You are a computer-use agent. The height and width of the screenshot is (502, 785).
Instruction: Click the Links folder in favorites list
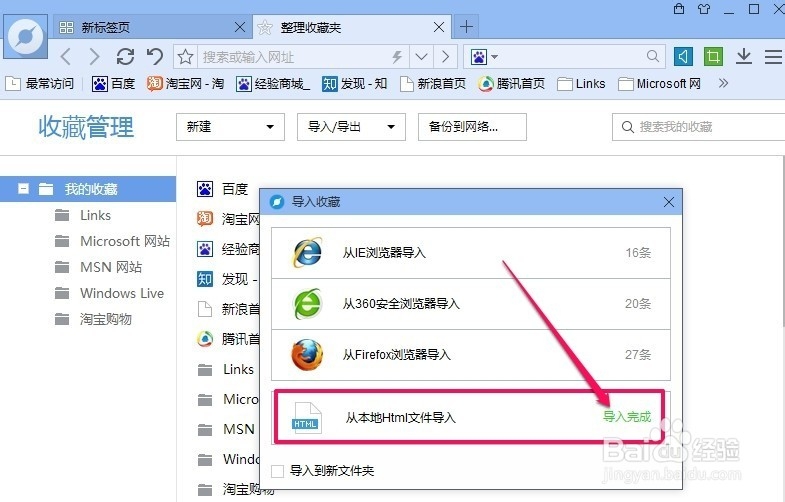pyautogui.click(x=226, y=369)
